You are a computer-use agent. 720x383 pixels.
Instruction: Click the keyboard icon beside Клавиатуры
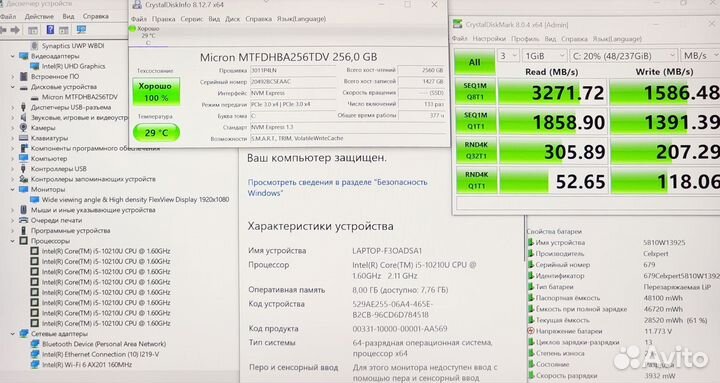tap(23, 138)
